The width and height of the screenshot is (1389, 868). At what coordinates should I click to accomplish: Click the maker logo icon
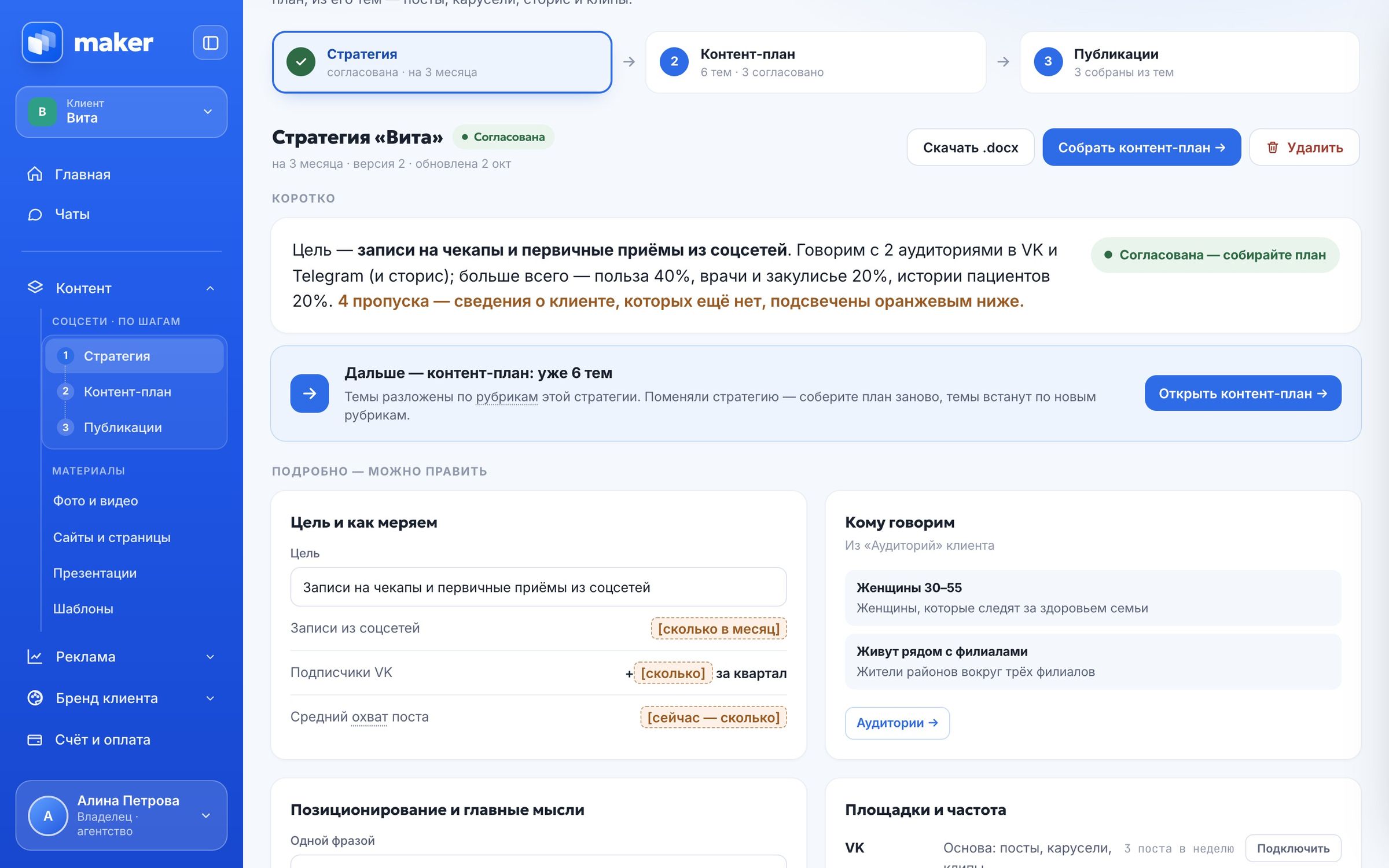42,42
